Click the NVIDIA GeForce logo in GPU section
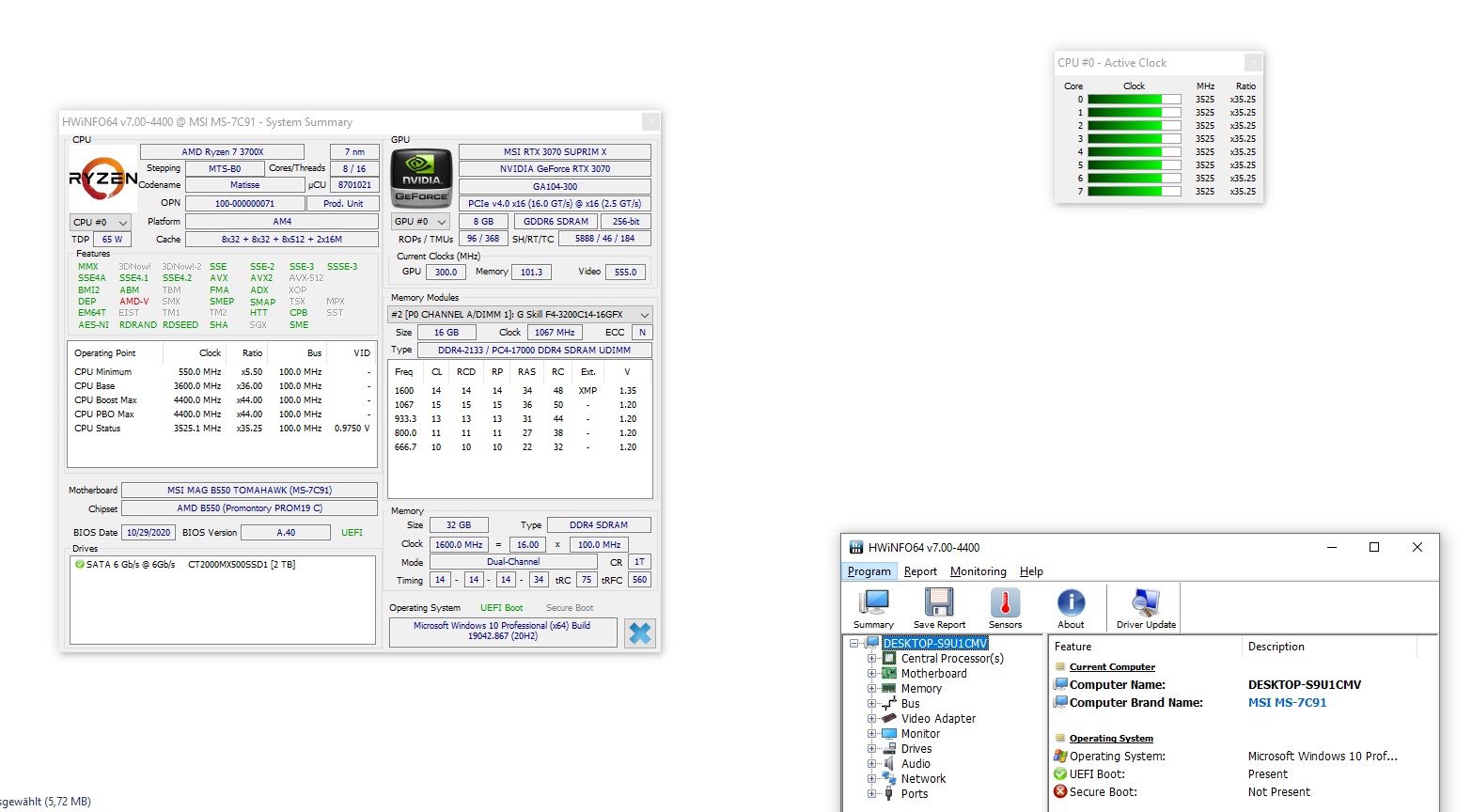The height and width of the screenshot is (812, 1472). (420, 177)
